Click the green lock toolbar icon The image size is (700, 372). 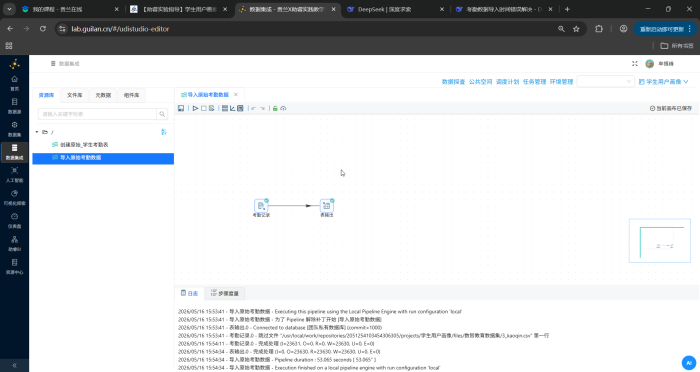275,108
